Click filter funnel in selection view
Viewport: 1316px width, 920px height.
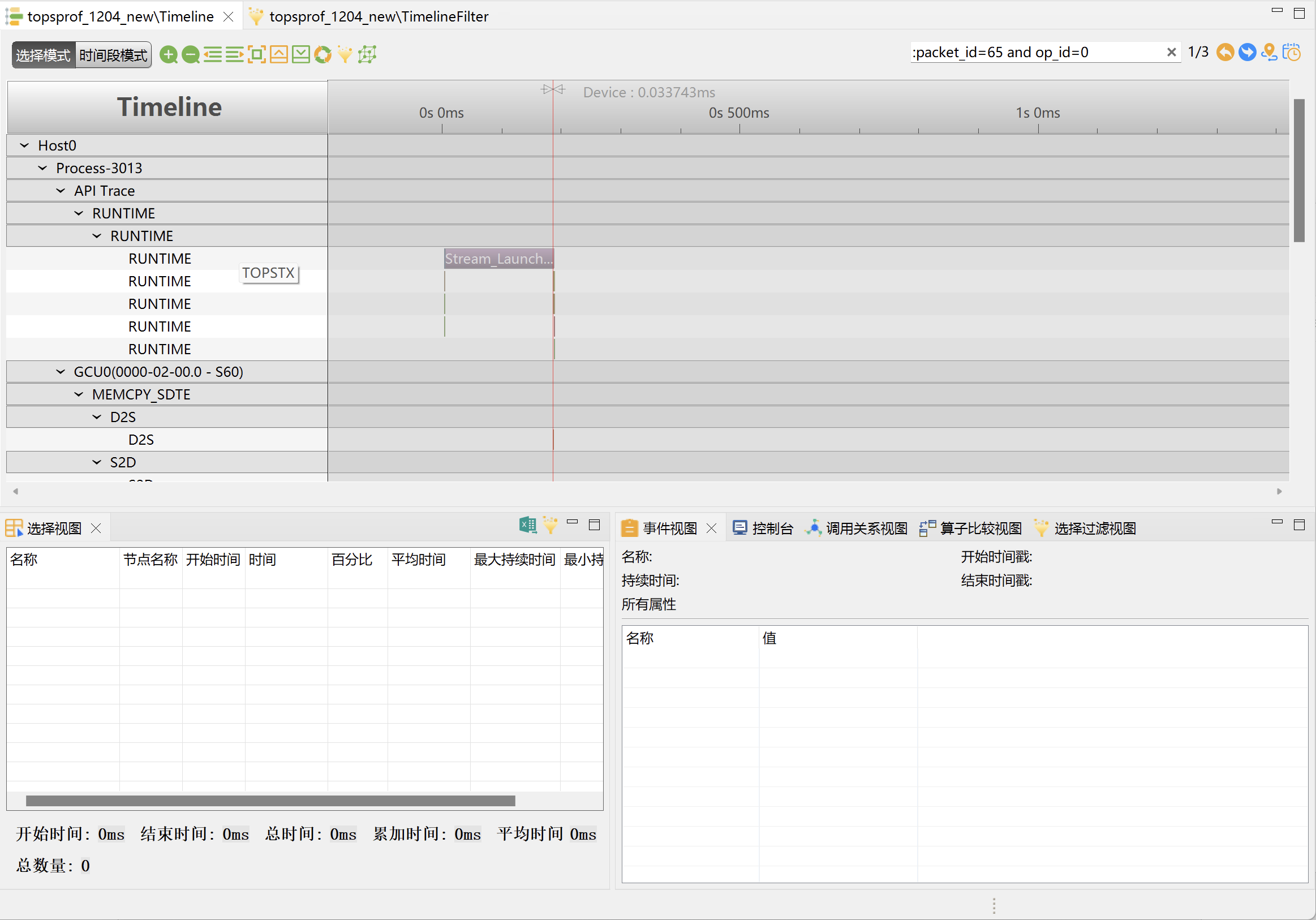[x=551, y=525]
